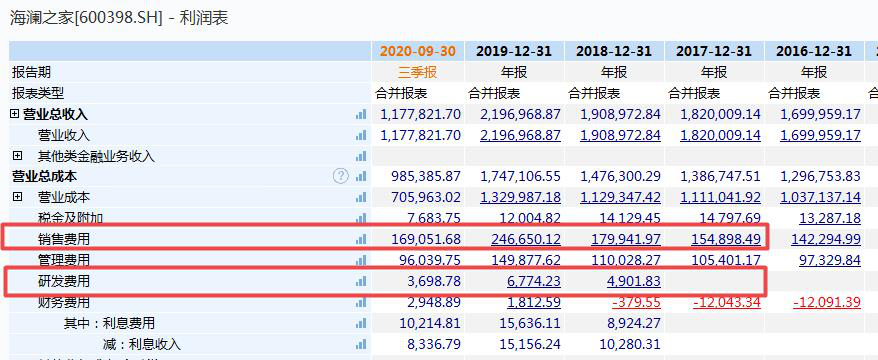
Task: Select the 销售费用 row label
Action: (x=64, y=239)
